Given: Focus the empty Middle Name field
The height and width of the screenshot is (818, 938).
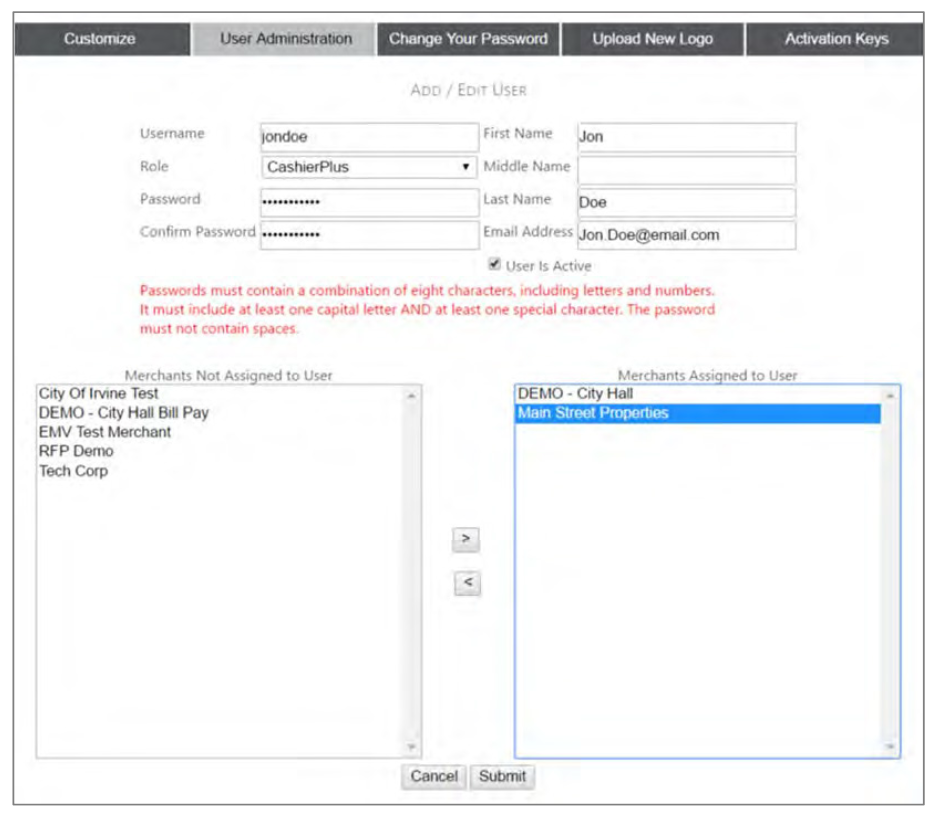Looking at the screenshot, I should tap(686, 168).
